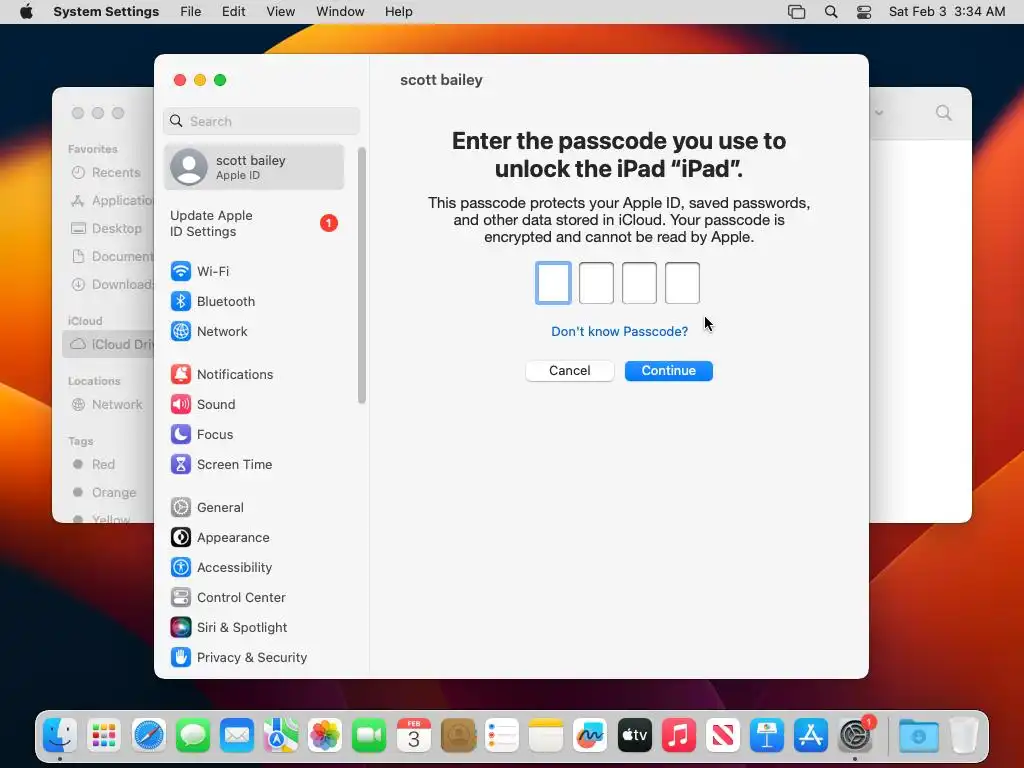Open App Store from the Dock
Screen dimensions: 1024x768
pos(811,736)
